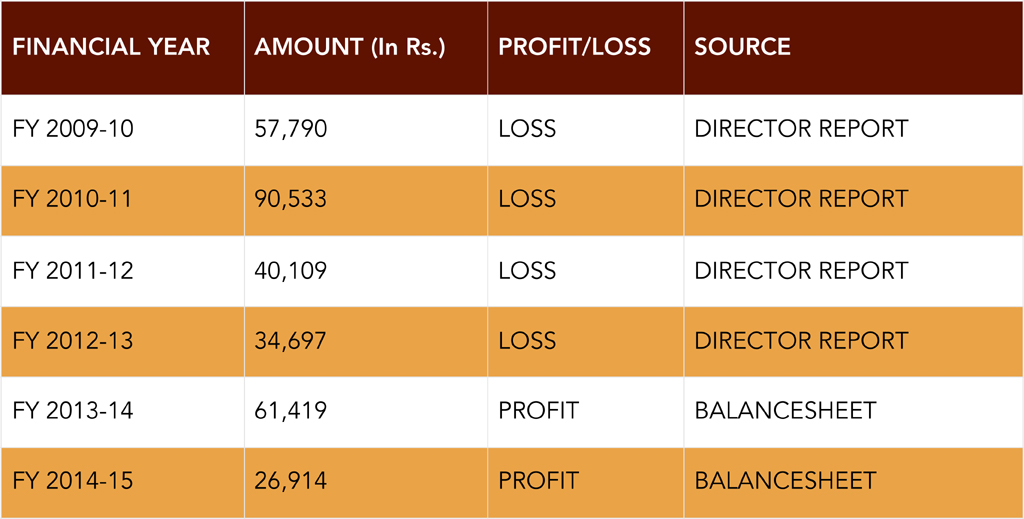Select the FY 2014-15 cell
1024x519 pixels.
(73, 480)
